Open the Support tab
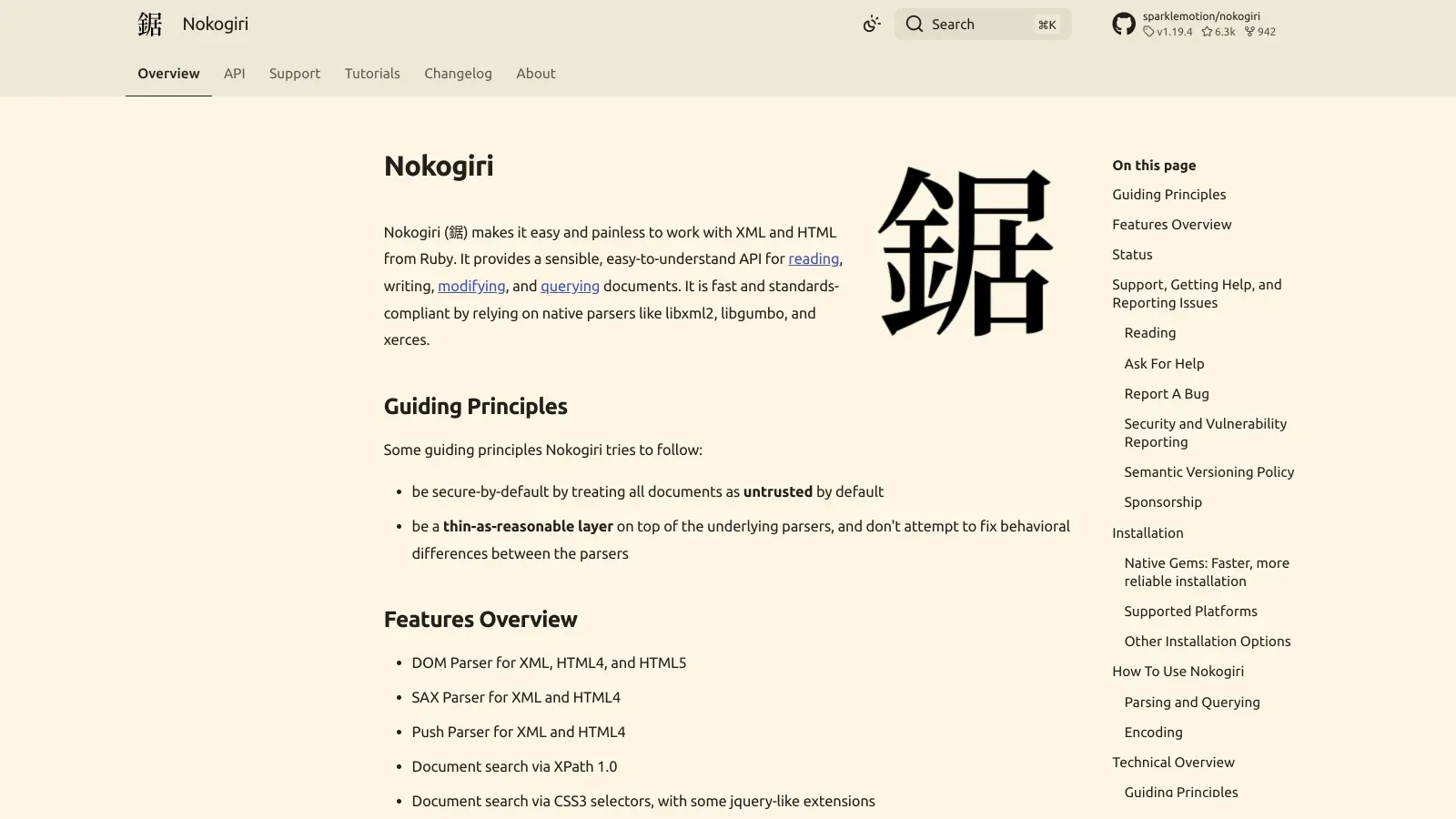 [295, 74]
